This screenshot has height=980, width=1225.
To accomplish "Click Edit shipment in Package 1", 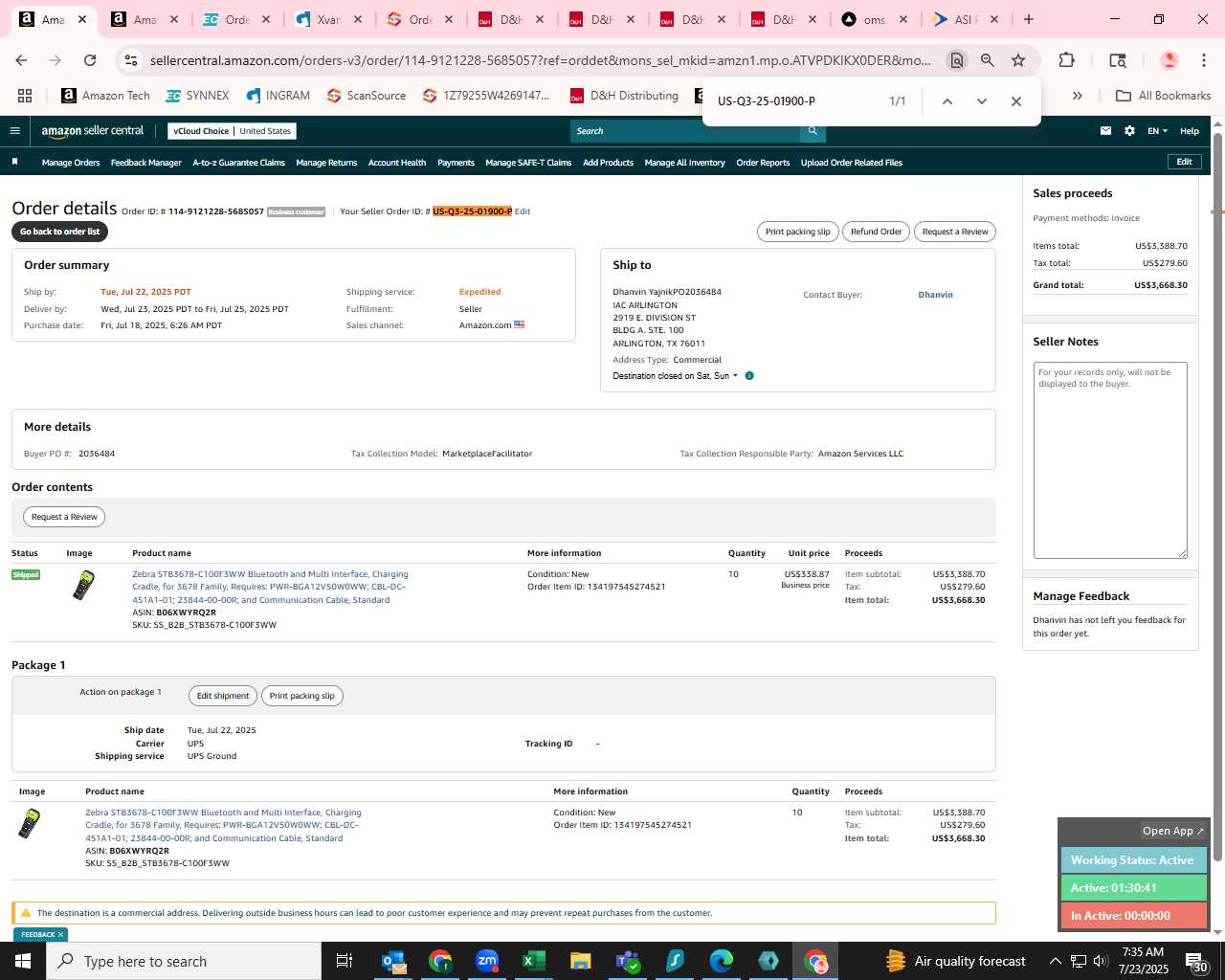I will tap(223, 696).
